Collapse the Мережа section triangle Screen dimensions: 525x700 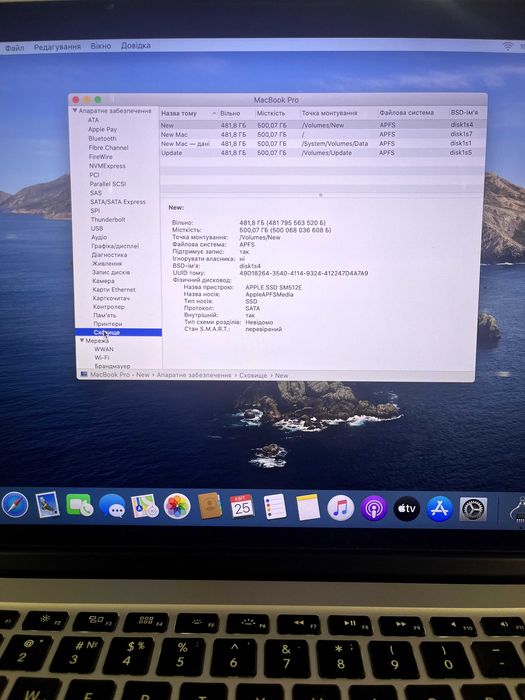[x=82, y=341]
